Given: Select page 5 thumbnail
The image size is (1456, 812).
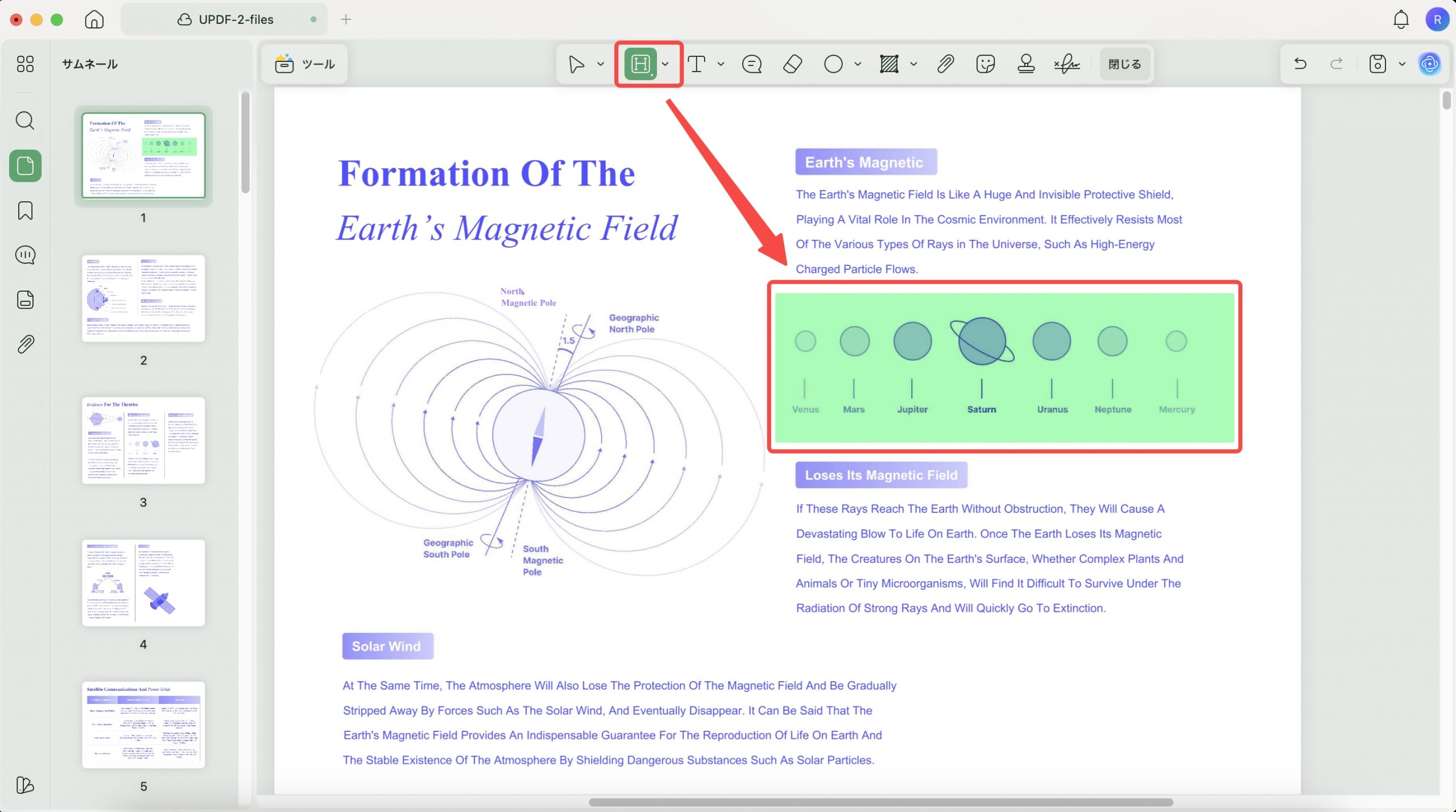Looking at the screenshot, I should point(143,725).
